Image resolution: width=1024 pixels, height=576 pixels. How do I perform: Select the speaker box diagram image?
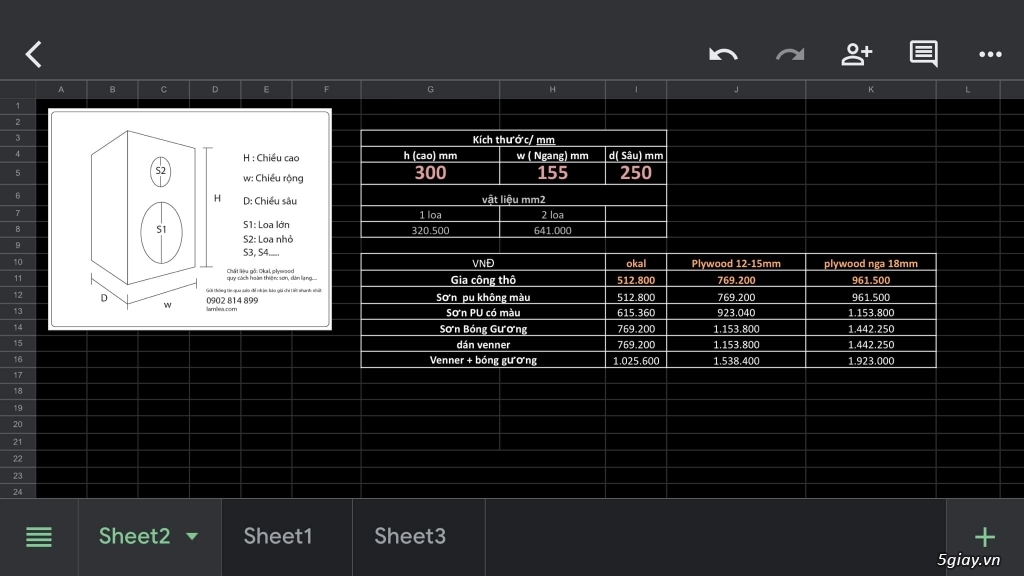tap(190, 219)
